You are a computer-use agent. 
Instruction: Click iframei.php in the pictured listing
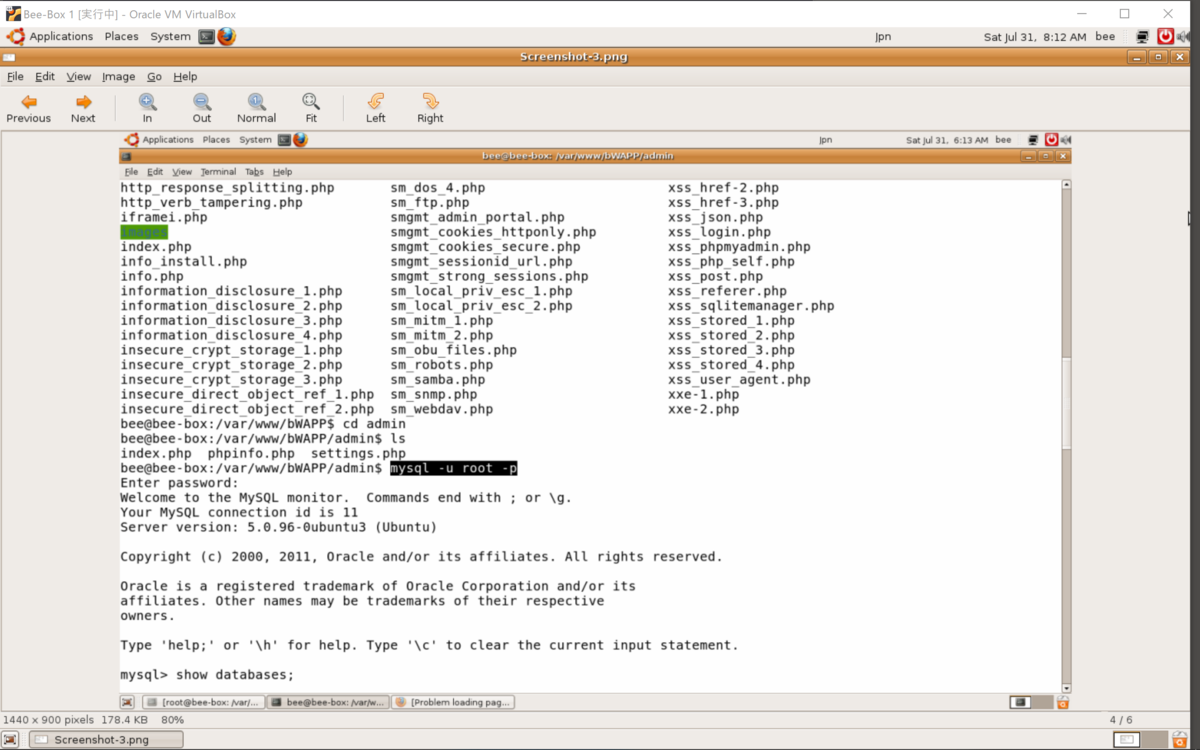tap(164, 217)
